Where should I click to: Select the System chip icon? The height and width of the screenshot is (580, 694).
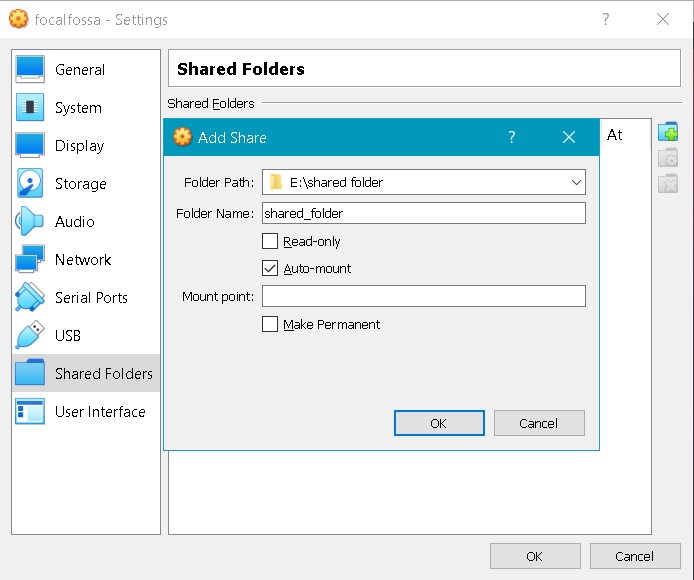pos(30,107)
